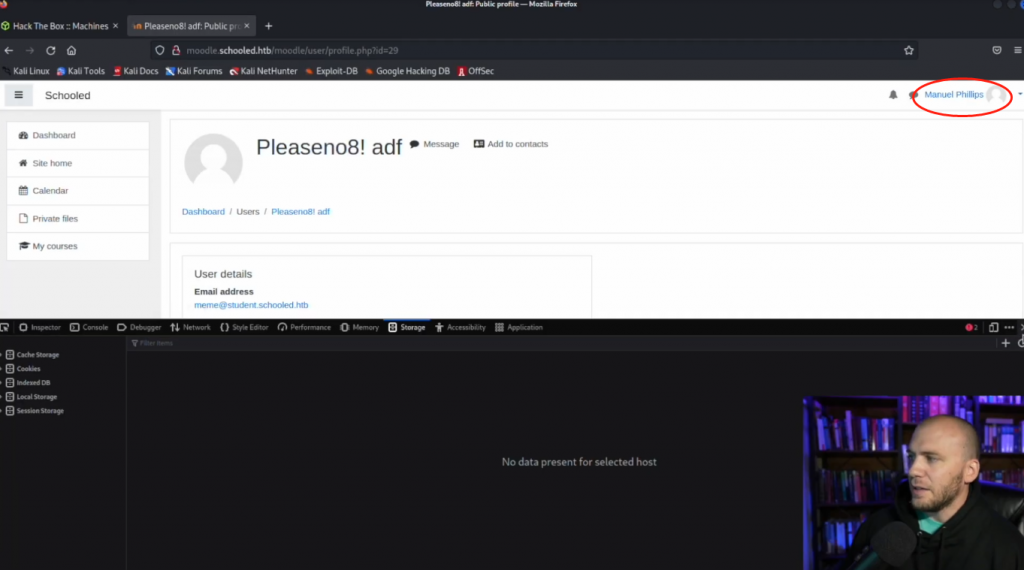The height and width of the screenshot is (570, 1024).
Task: Click the profile avatar picture
Action: pos(214,162)
